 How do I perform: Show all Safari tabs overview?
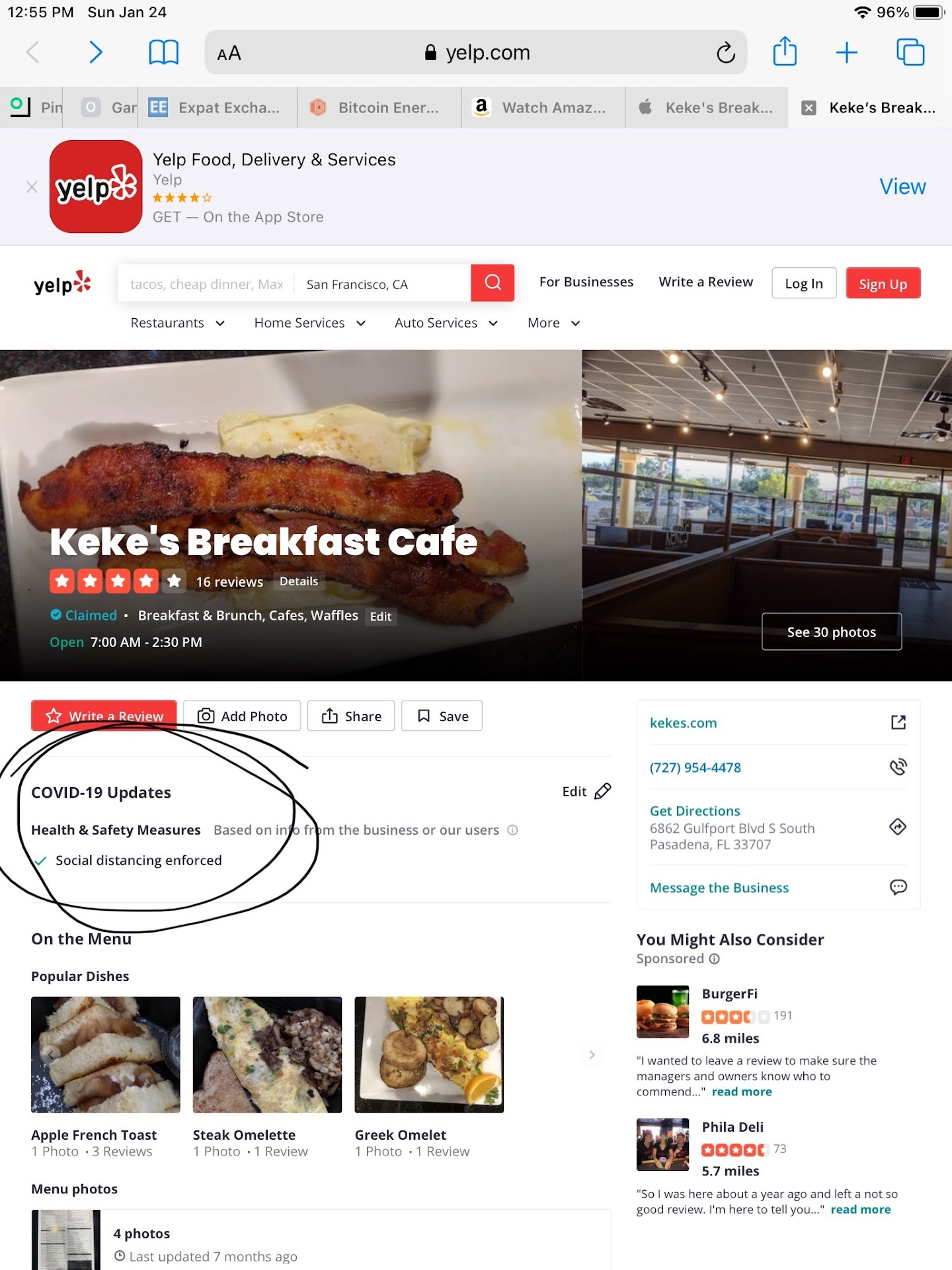910,52
